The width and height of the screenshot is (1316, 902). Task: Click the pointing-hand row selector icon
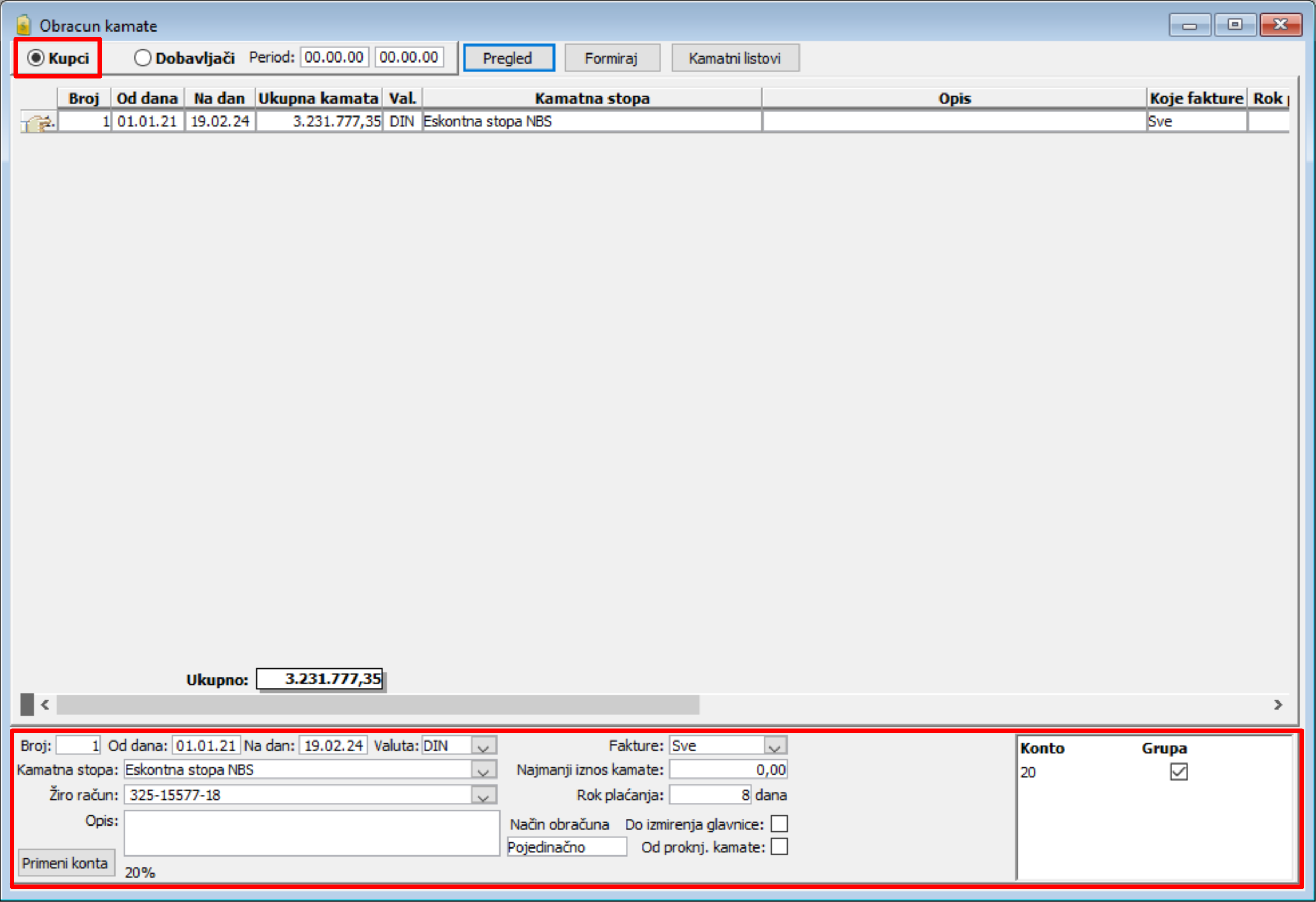coord(39,122)
